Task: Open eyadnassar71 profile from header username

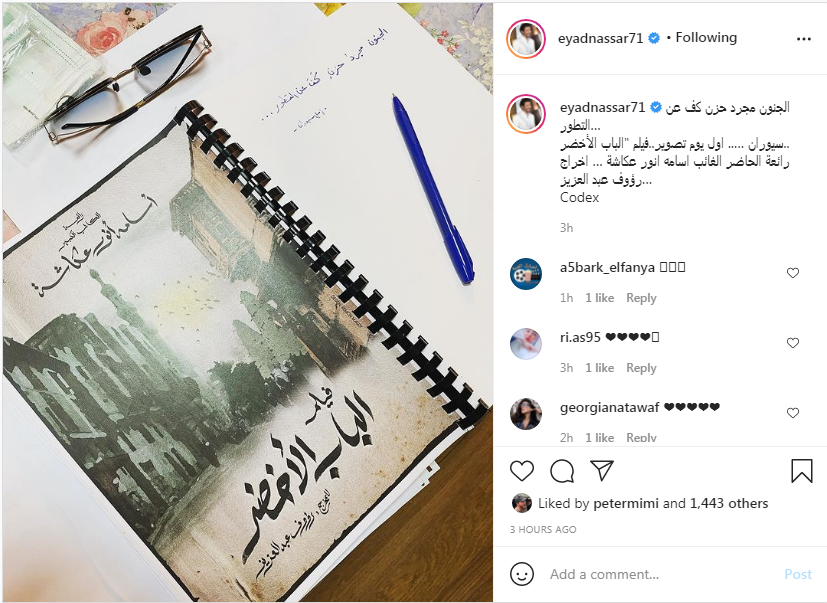Action: 600,38
